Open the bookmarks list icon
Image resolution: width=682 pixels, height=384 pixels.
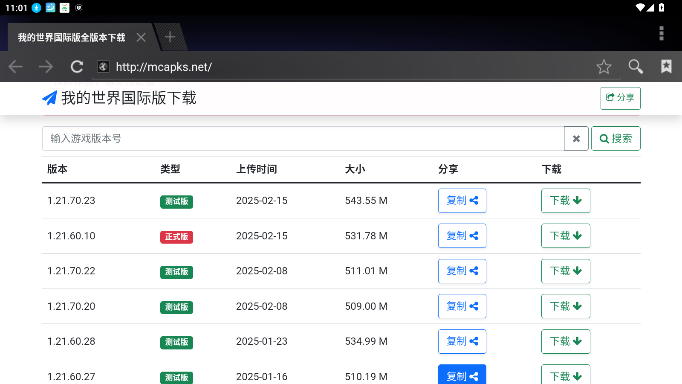[666, 67]
